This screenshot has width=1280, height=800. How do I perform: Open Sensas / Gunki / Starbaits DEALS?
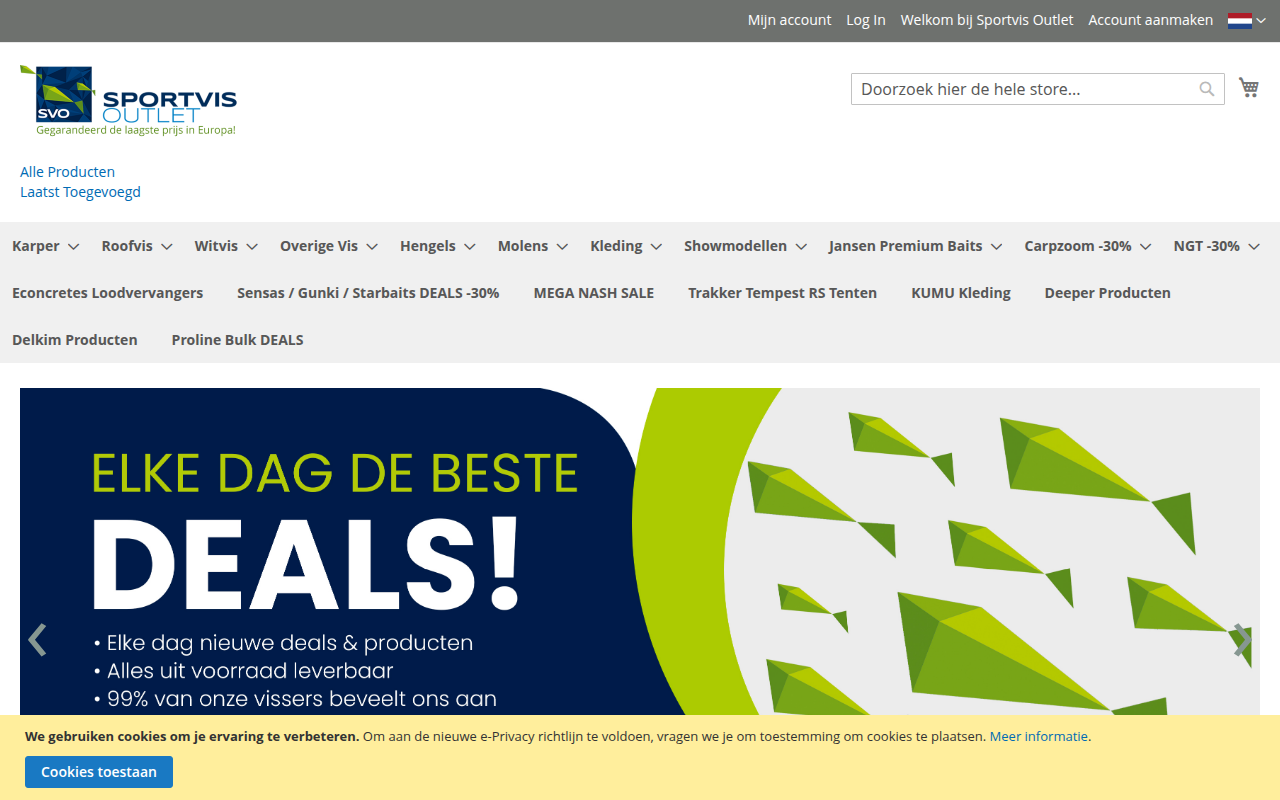(x=368, y=293)
